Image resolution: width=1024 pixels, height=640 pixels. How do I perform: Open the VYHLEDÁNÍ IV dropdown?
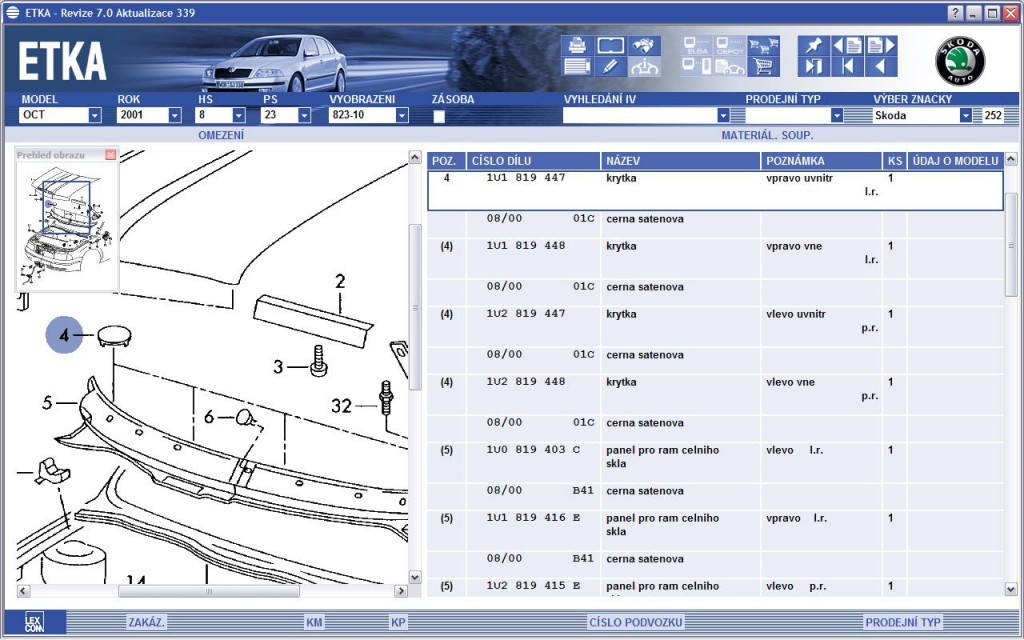pyautogui.click(x=723, y=116)
